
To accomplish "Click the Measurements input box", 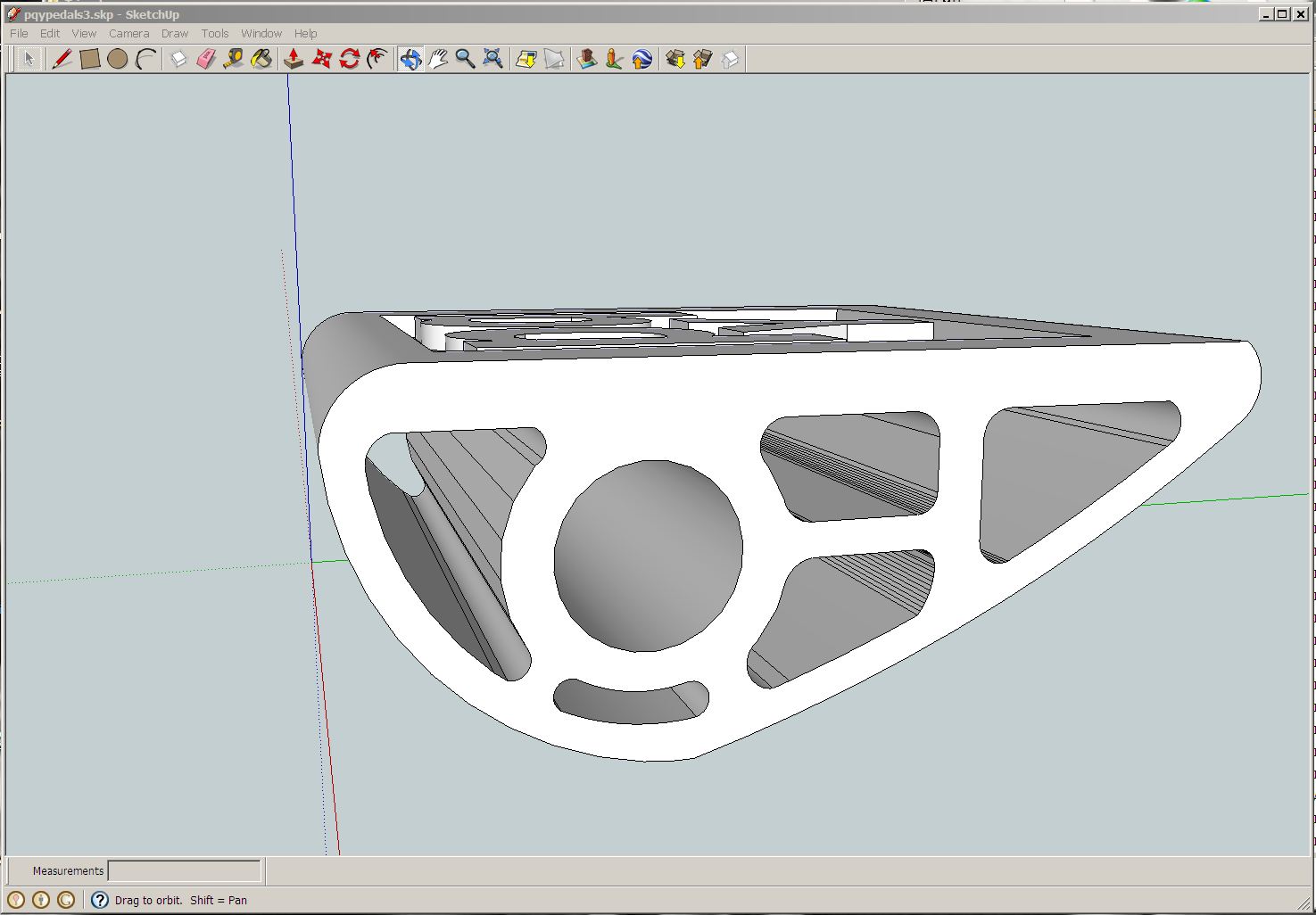I will pos(185,870).
